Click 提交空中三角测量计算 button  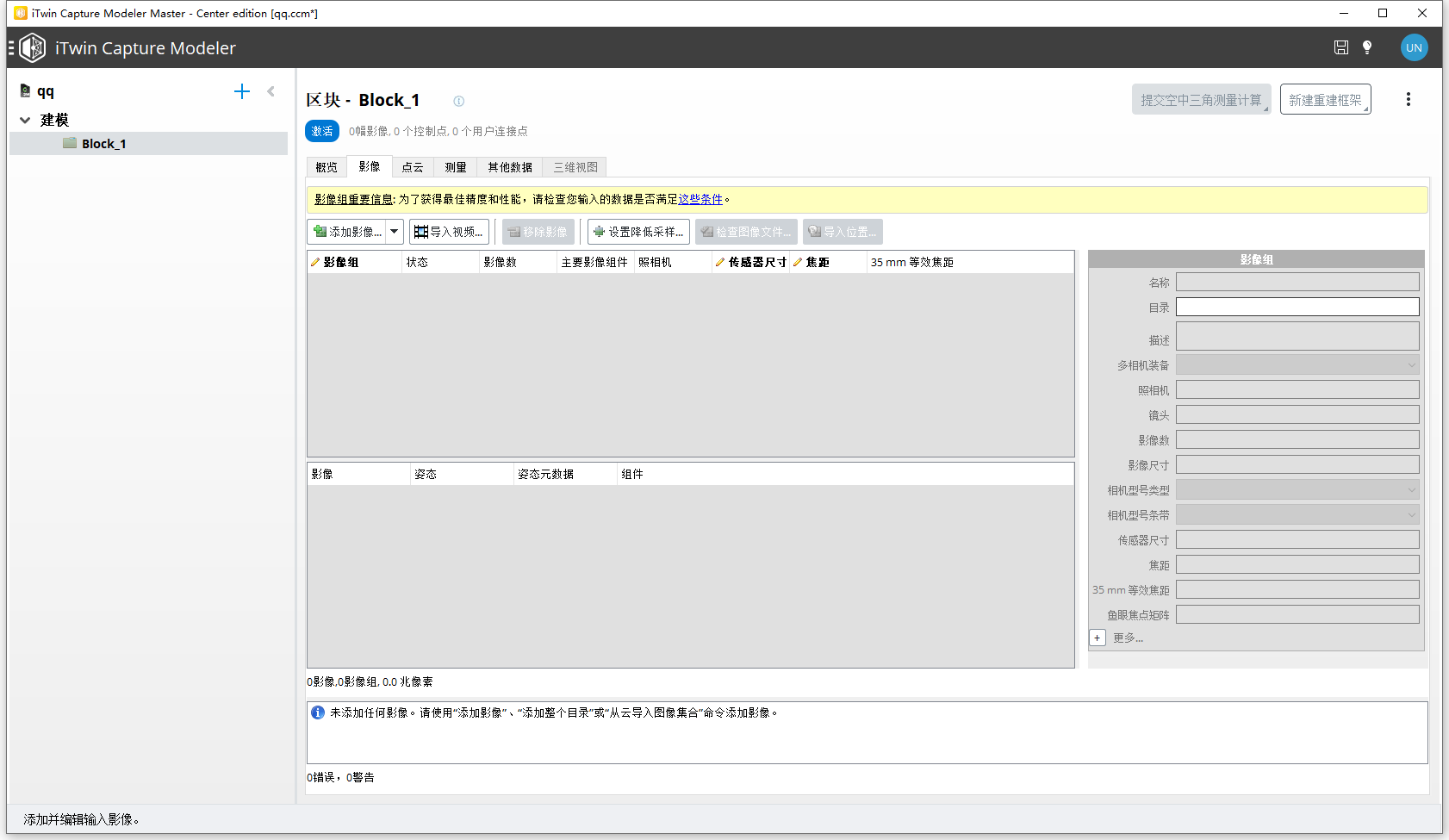(x=1202, y=99)
